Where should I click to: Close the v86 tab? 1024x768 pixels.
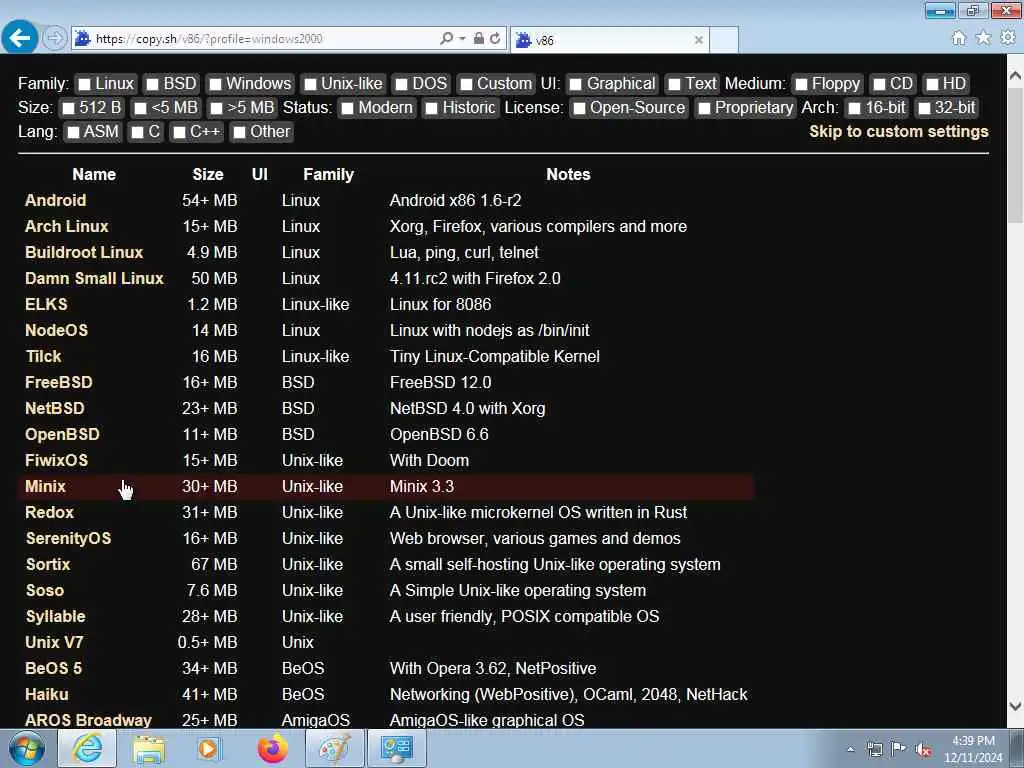click(699, 40)
